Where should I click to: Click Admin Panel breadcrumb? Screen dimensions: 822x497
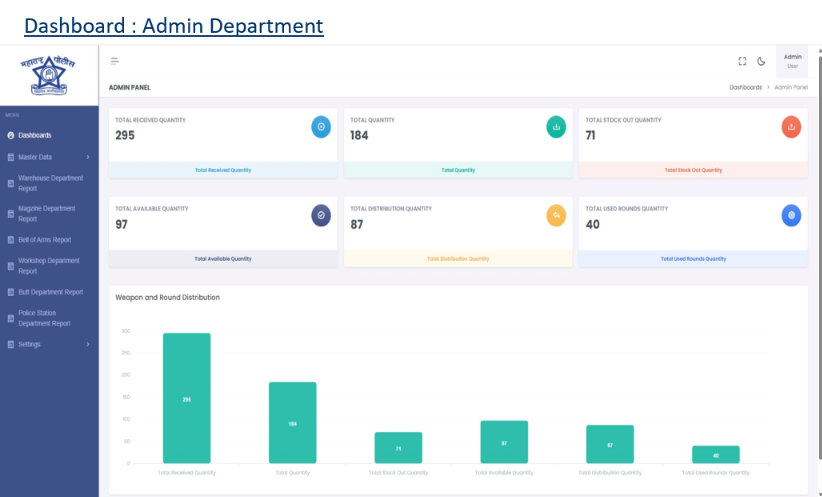coord(791,88)
